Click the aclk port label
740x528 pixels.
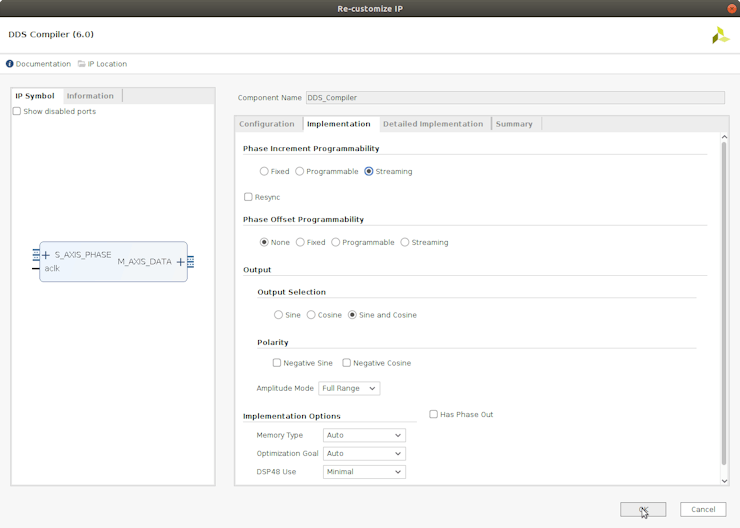(52, 268)
